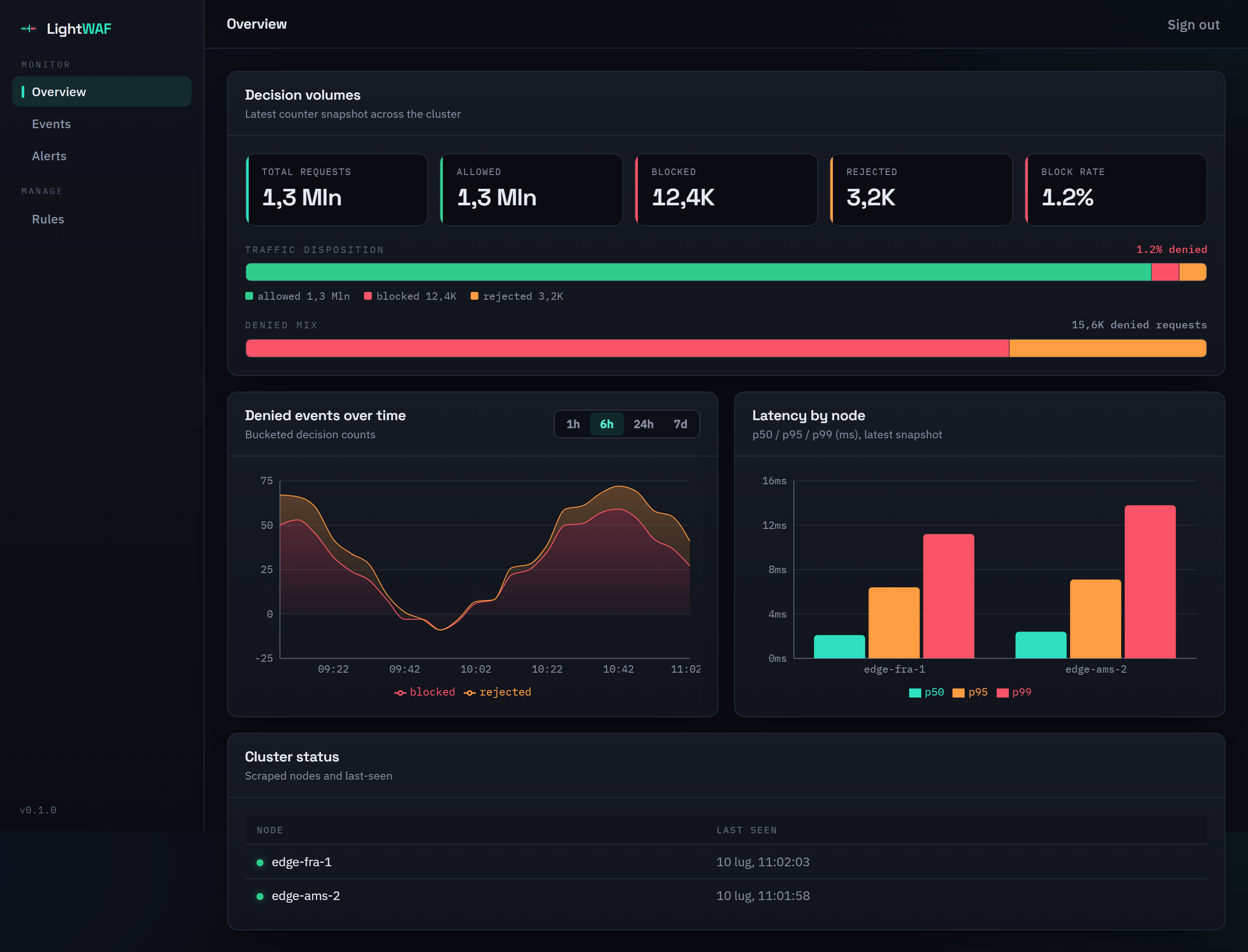Toggle rejected series in chart legend

point(497,692)
